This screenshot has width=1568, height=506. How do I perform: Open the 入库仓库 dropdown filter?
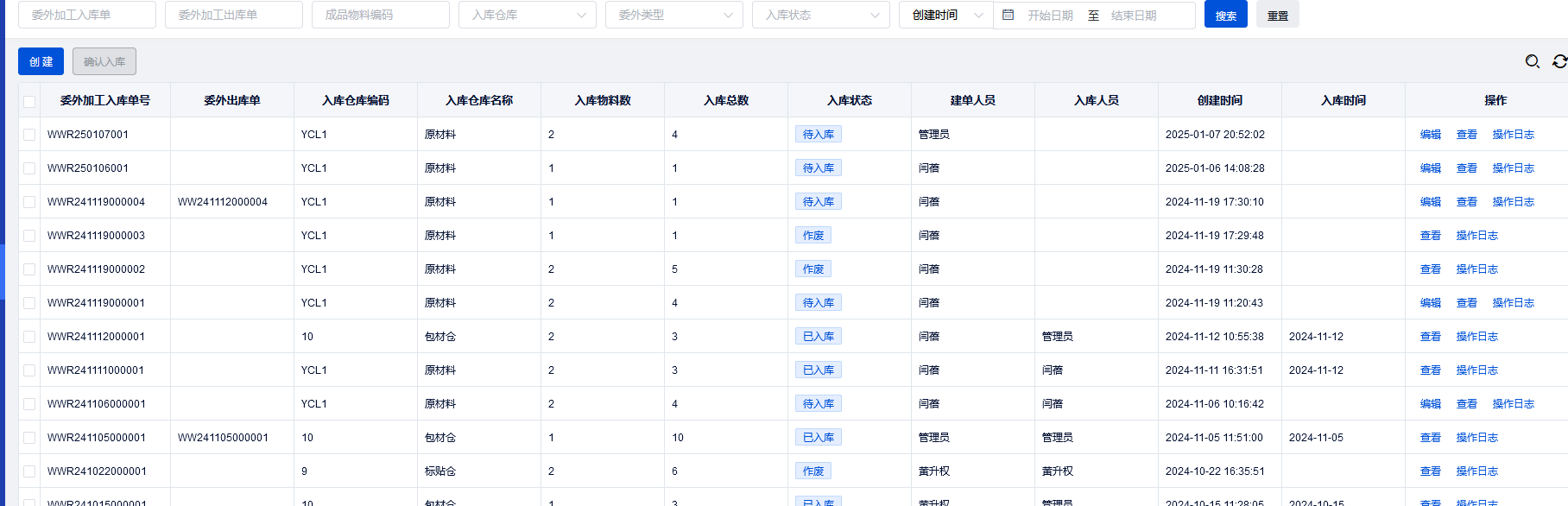(528, 15)
